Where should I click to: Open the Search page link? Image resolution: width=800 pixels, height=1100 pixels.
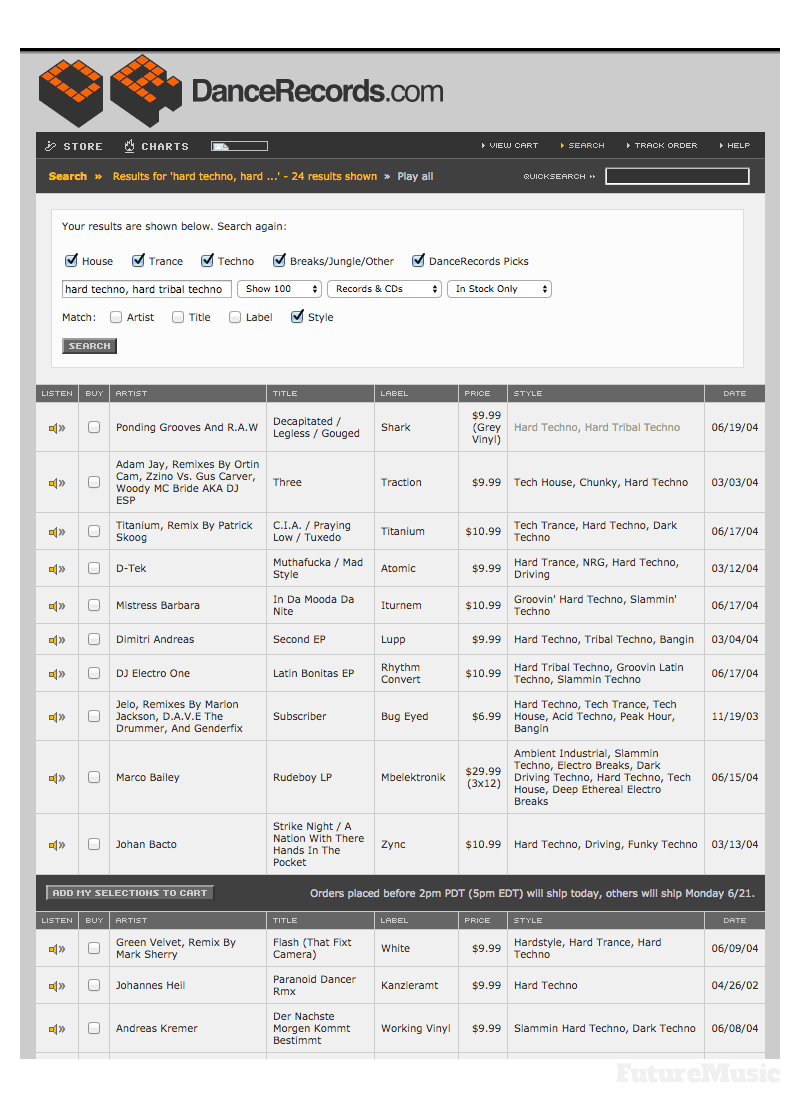tap(582, 145)
